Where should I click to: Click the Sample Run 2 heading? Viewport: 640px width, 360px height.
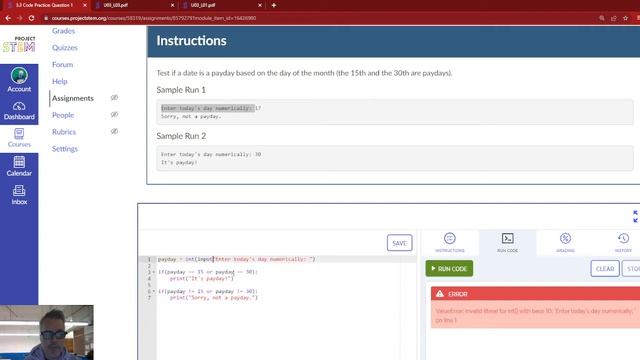181,136
